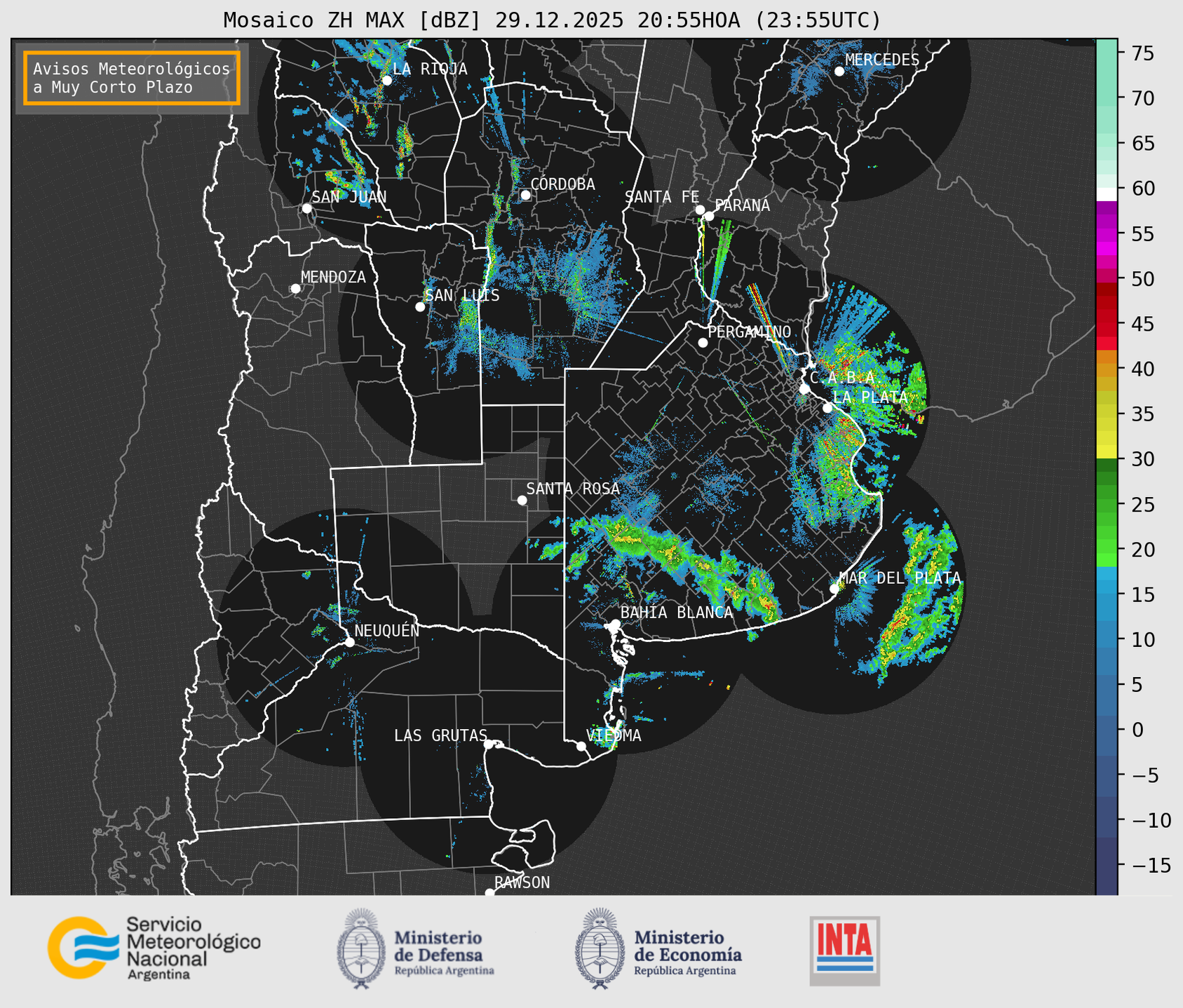Click the 75 dBZ scale label
Viewport: 1183px width, 1008px height.
tap(1142, 53)
